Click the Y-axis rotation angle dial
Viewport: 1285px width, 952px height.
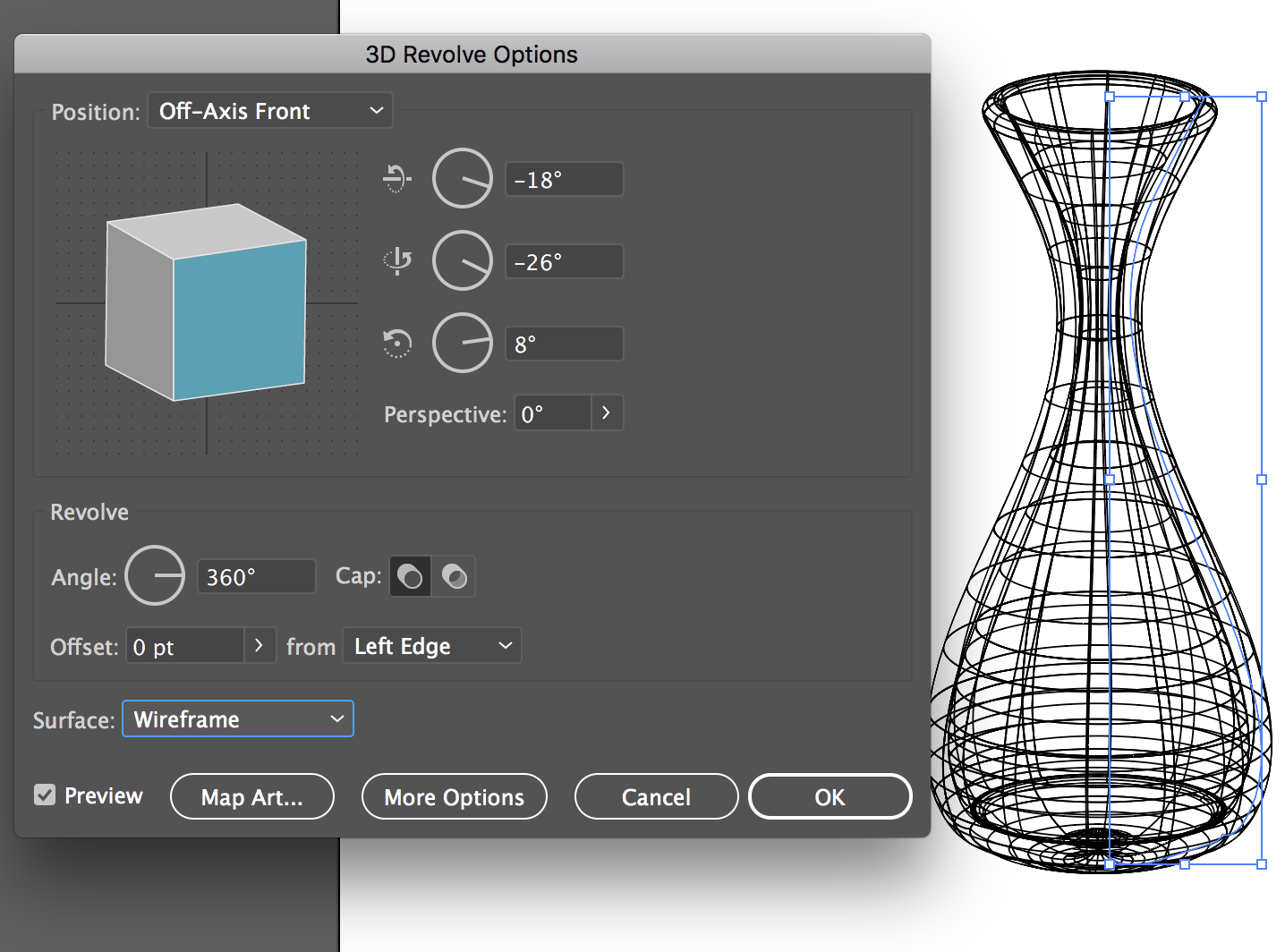pos(463,261)
